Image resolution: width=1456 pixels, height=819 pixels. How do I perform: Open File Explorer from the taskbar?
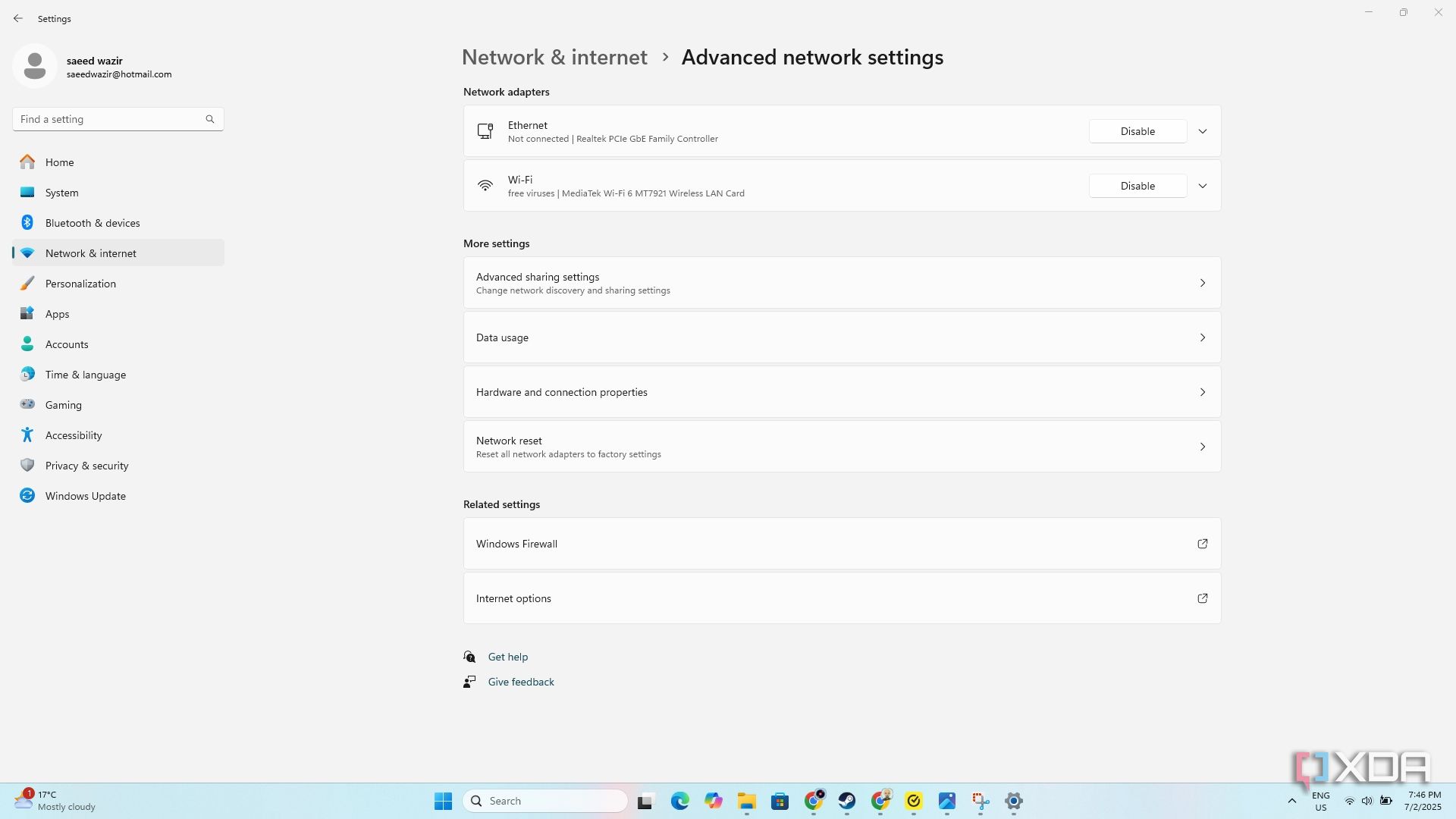tap(747, 801)
